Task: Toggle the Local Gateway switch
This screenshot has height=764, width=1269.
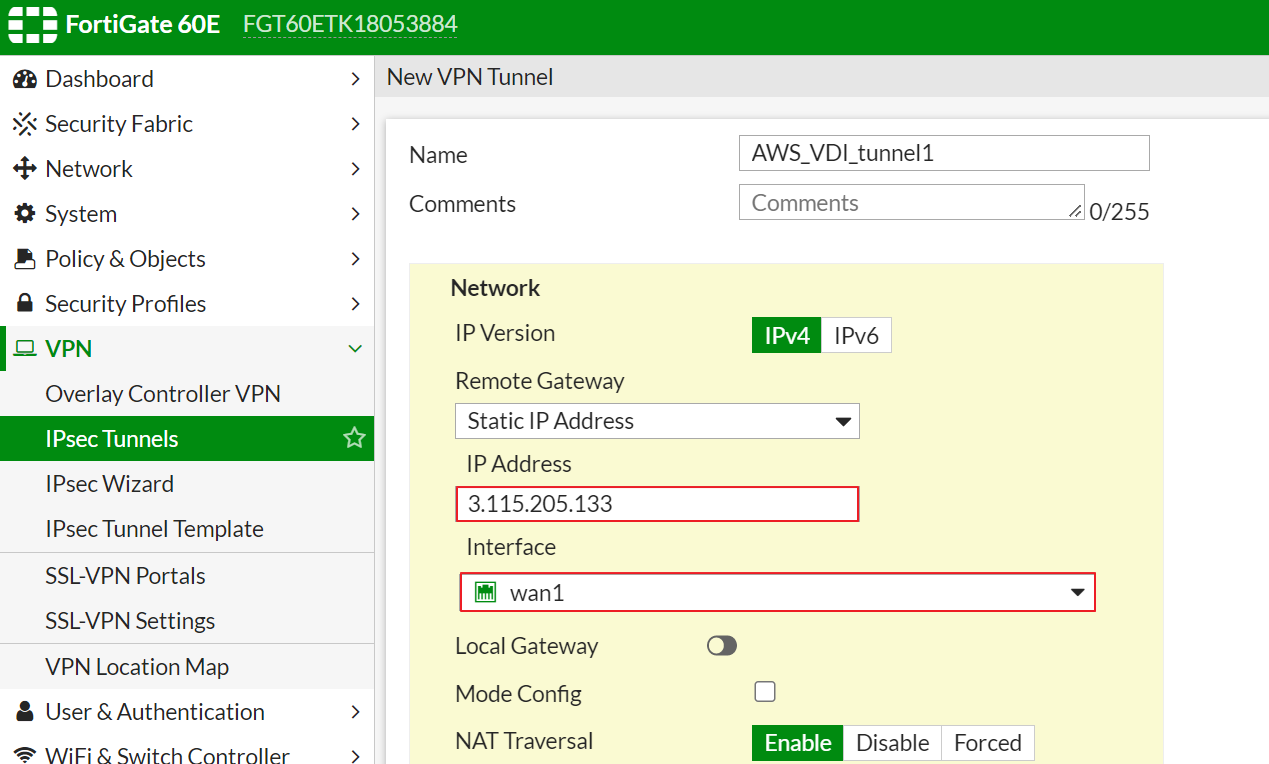Action: [721, 646]
